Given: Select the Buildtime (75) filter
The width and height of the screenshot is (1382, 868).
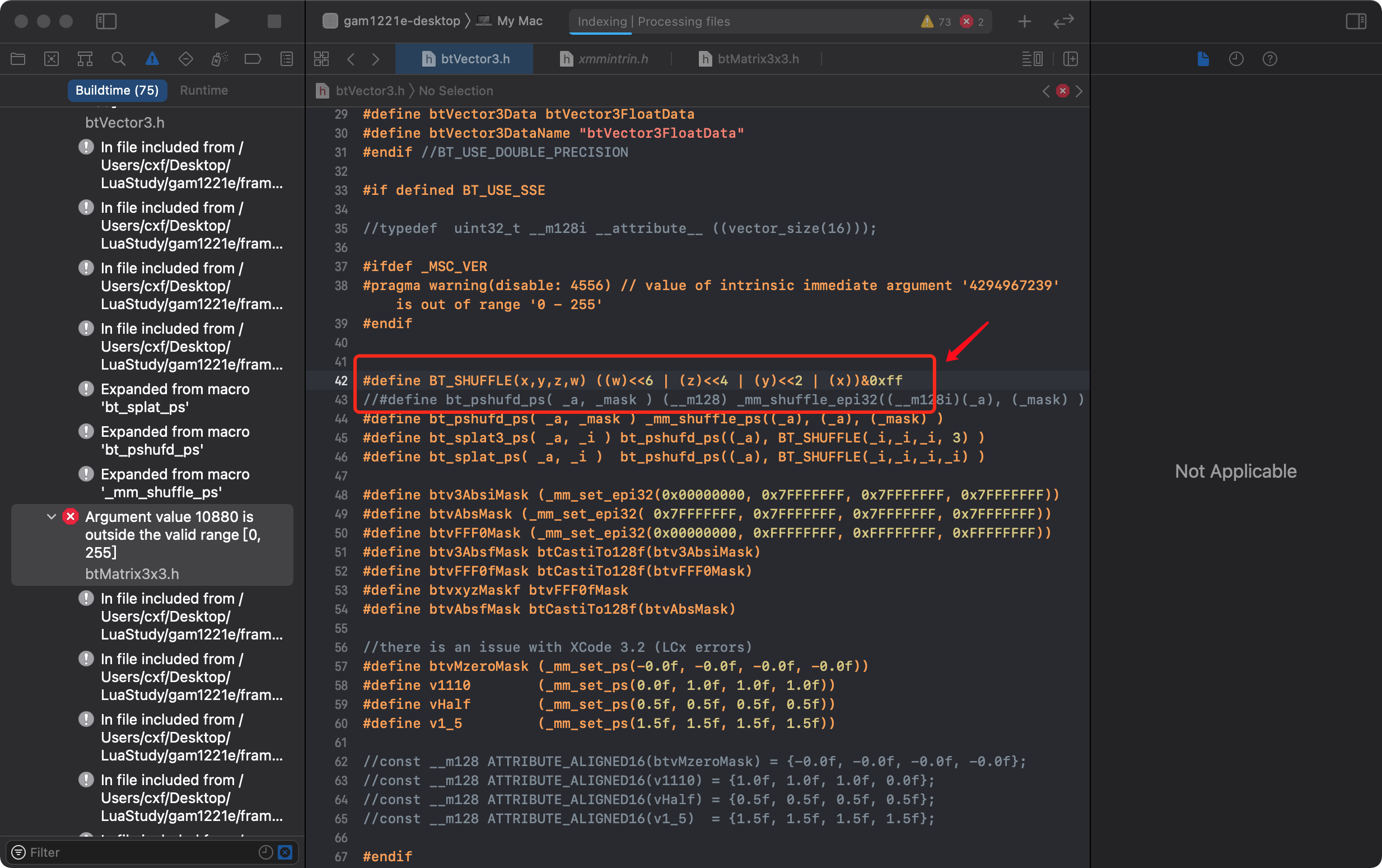Looking at the screenshot, I should (117, 90).
